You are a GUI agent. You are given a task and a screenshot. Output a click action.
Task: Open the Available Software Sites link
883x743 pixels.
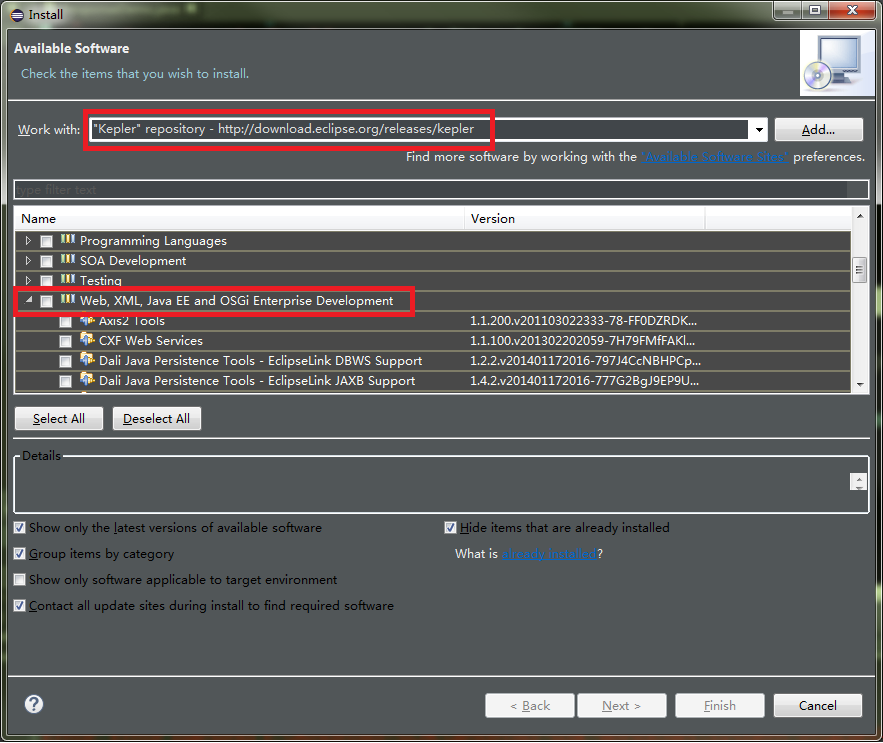[x=715, y=157]
